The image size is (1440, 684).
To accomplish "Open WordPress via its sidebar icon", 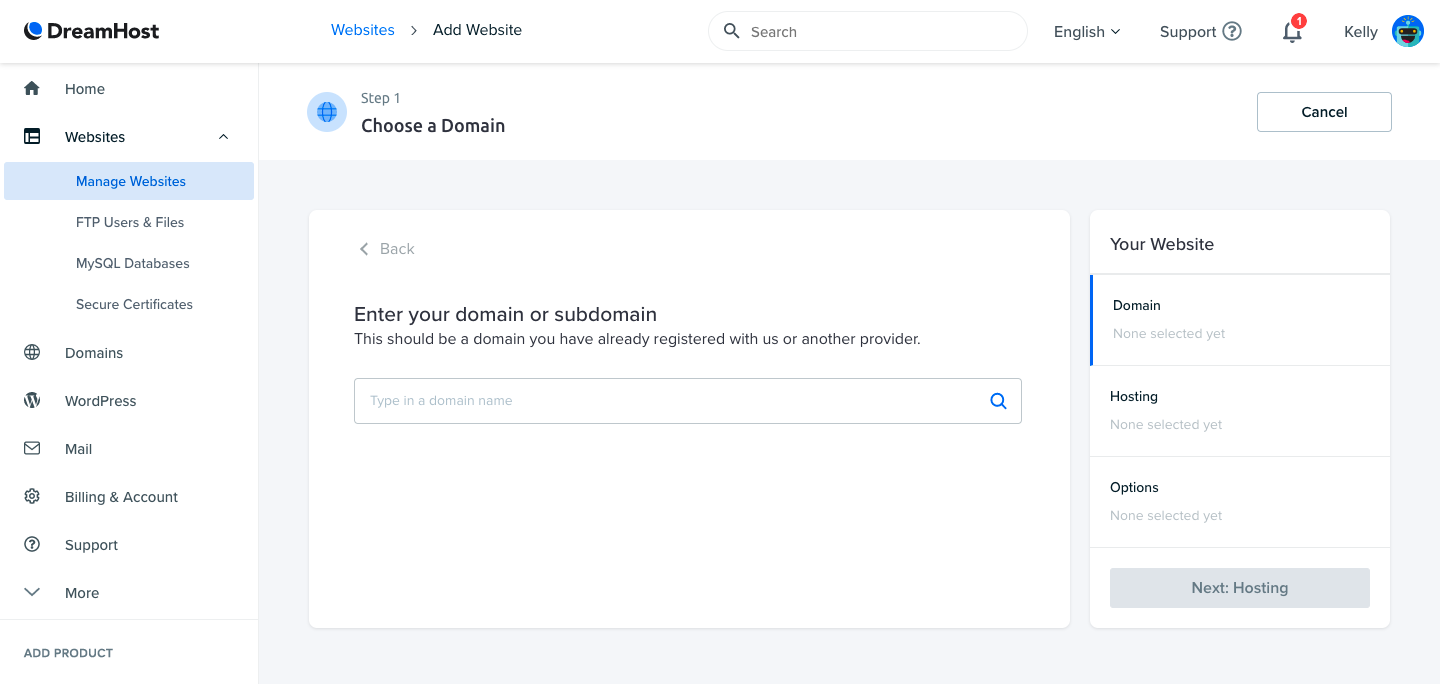I will 32,401.
